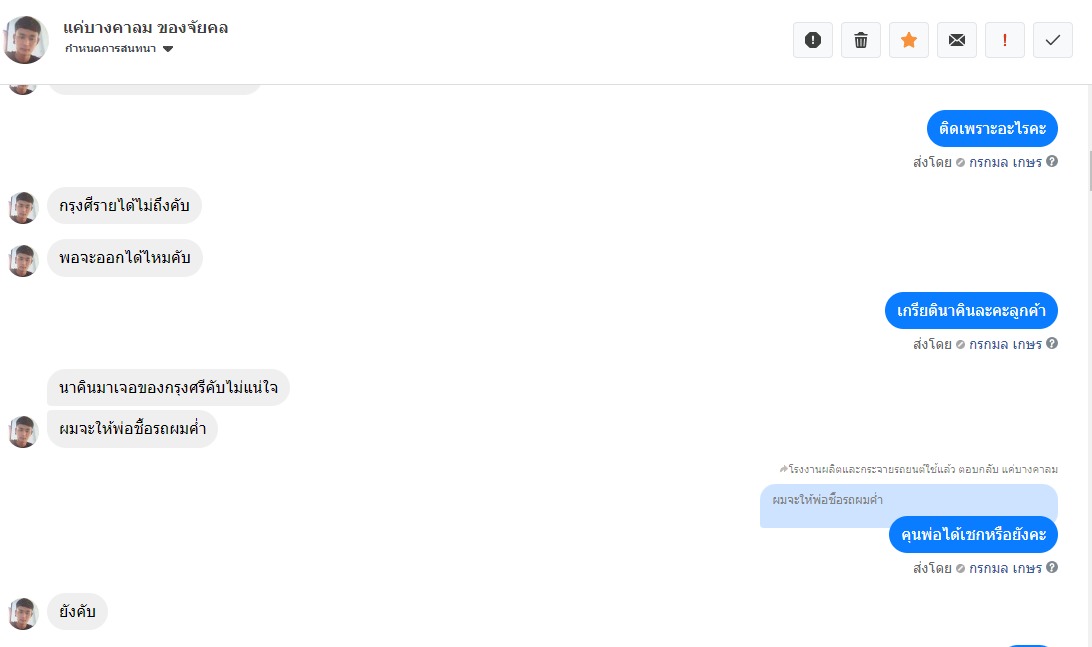The image size is (1092, 647).
Task: Click sender name under 'ติดเพราะอะไรคะ'
Action: 1005,162
